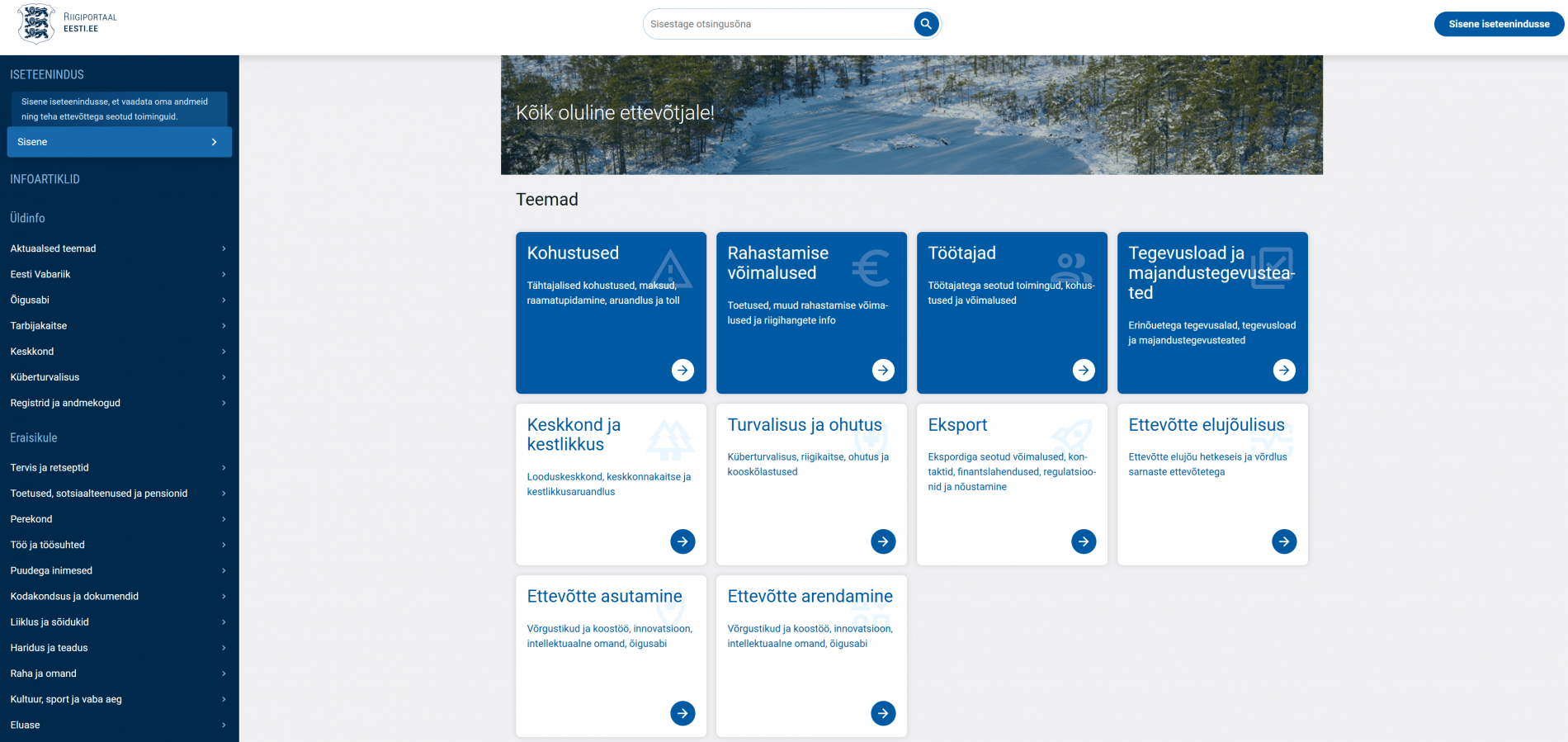Expand Aktuaalsed teemad chevron in sidebar

click(224, 248)
